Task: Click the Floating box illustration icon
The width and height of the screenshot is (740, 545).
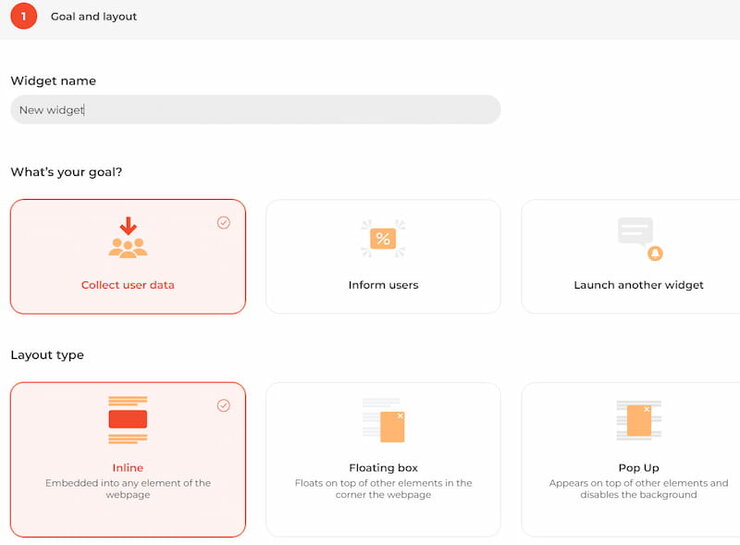Action: 383,420
